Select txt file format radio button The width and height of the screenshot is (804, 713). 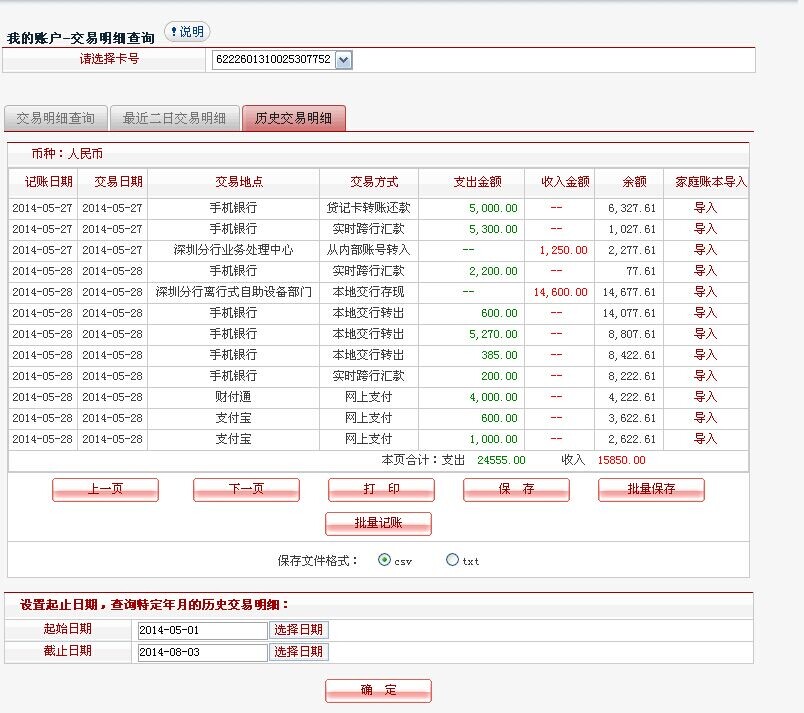pos(452,560)
